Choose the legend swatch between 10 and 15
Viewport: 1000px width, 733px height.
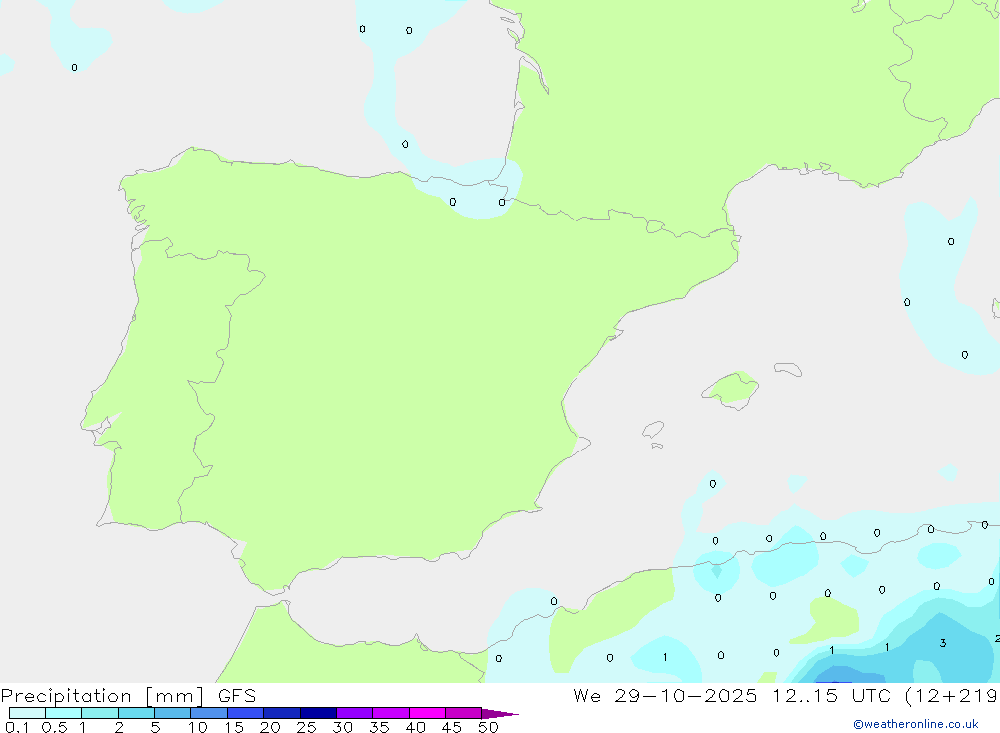click(209, 713)
